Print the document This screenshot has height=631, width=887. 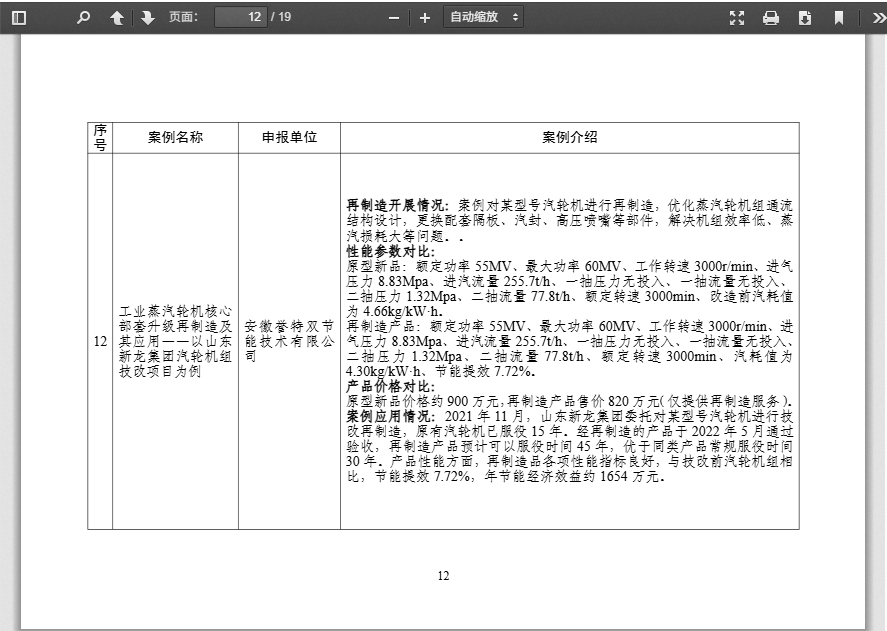[771, 17]
